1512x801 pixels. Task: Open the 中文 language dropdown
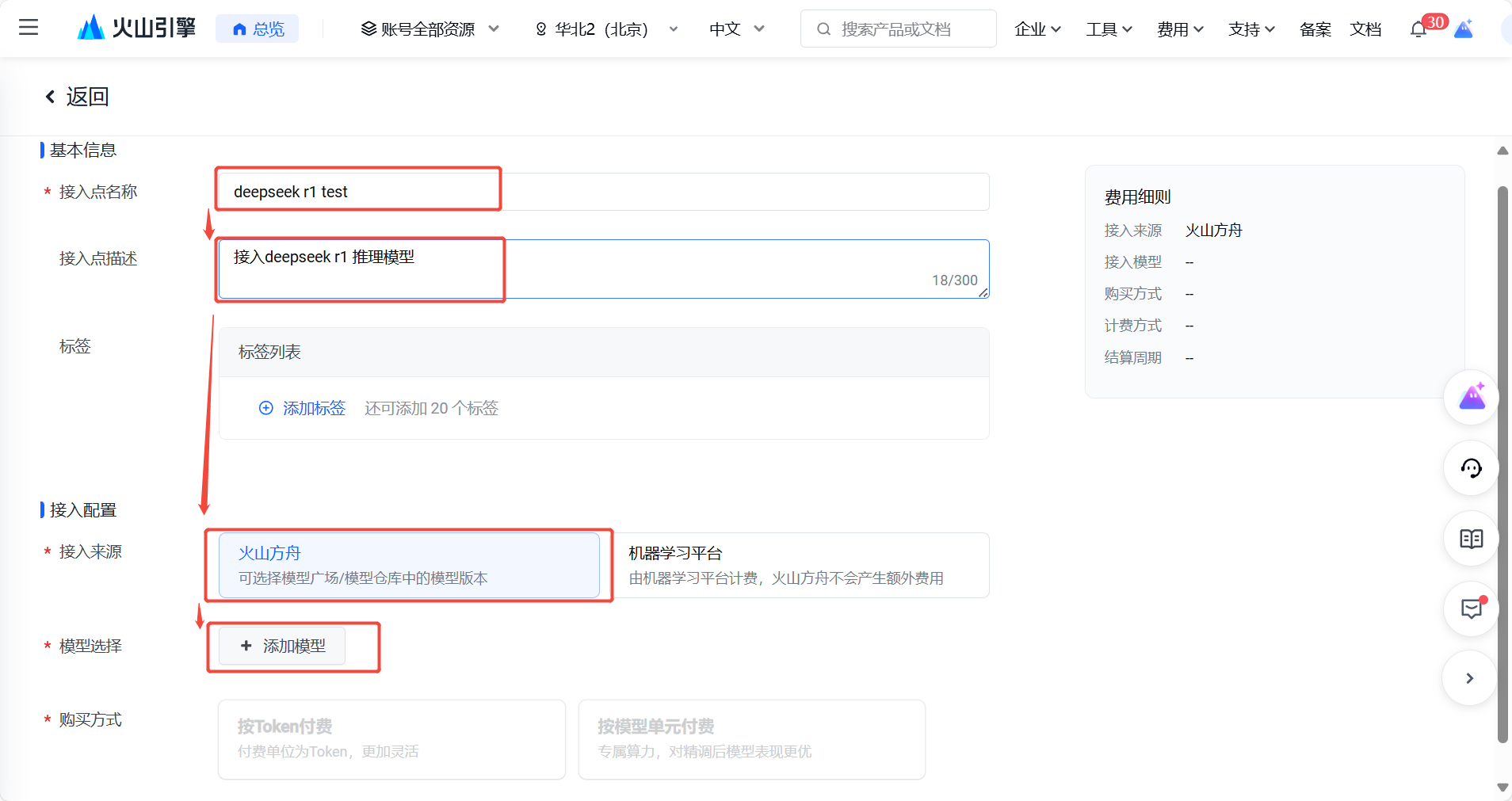737,29
